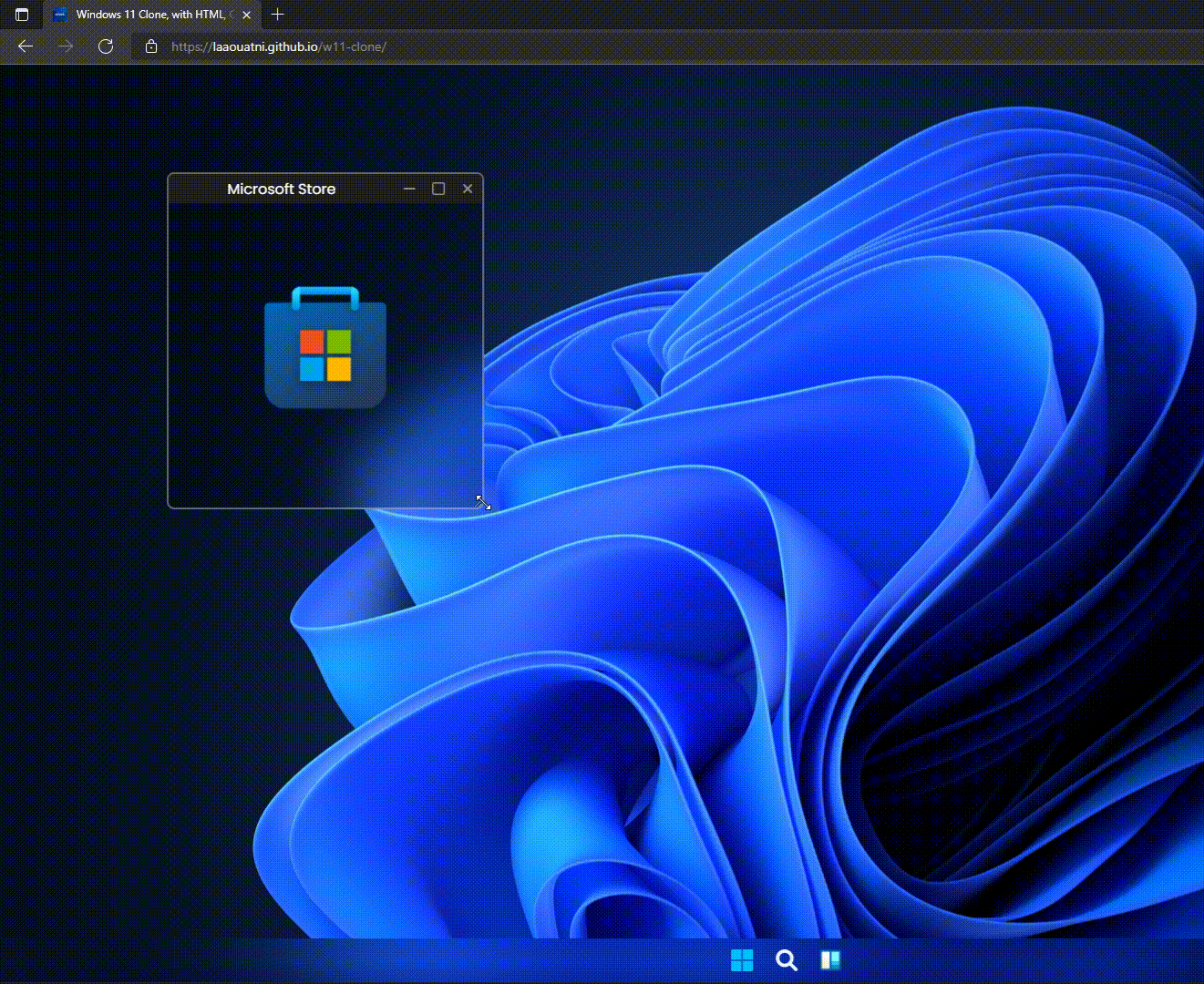Click the site security lock icon
1204x984 pixels.
tap(151, 46)
